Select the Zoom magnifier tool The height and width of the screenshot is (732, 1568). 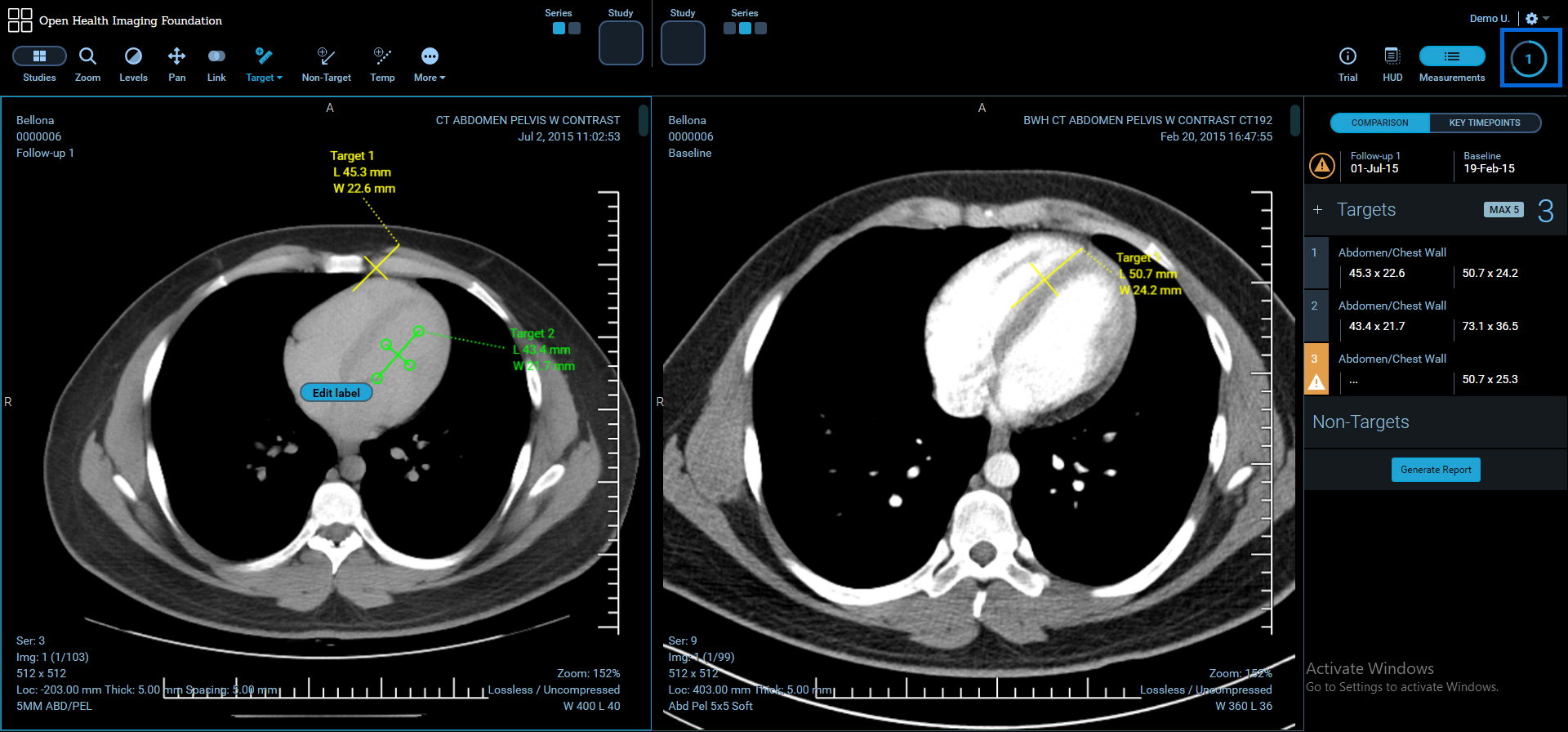[x=87, y=56]
